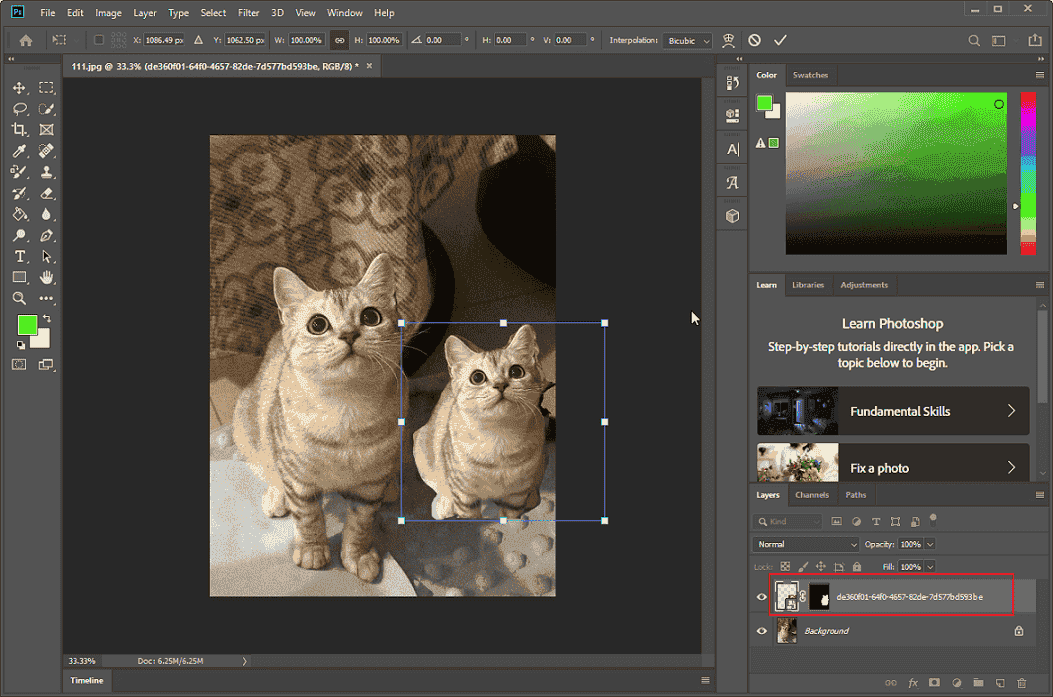Screen dimensions: 1053x697
Task: Click the green foreground color swatch
Action: pyautogui.click(x=27, y=325)
